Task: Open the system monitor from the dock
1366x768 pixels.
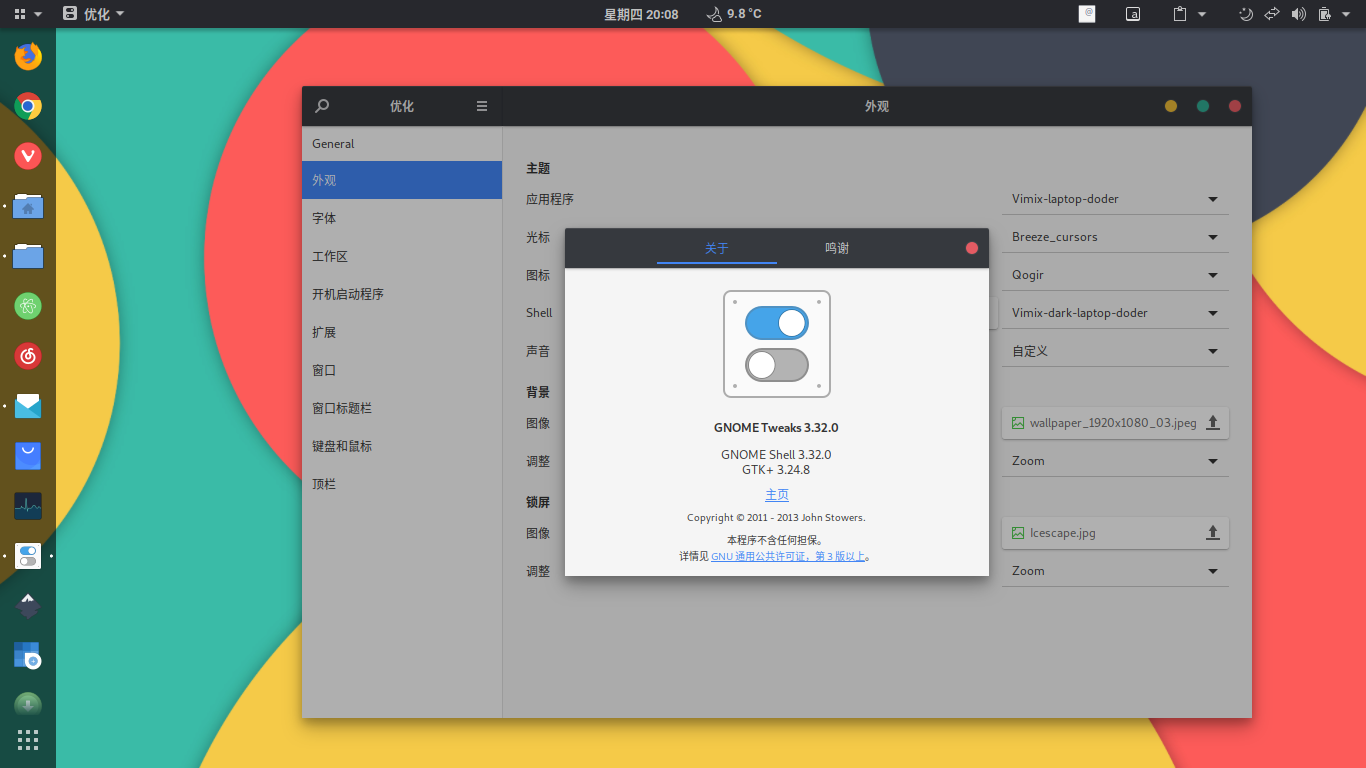Action: (x=27, y=506)
